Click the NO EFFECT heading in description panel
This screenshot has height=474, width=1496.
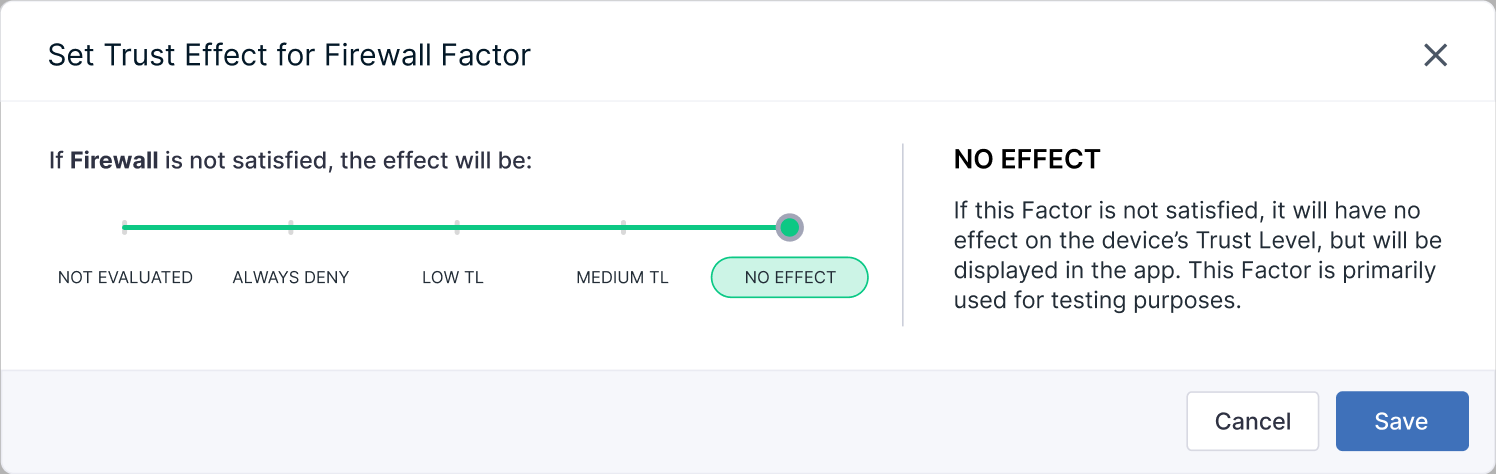(x=1027, y=159)
